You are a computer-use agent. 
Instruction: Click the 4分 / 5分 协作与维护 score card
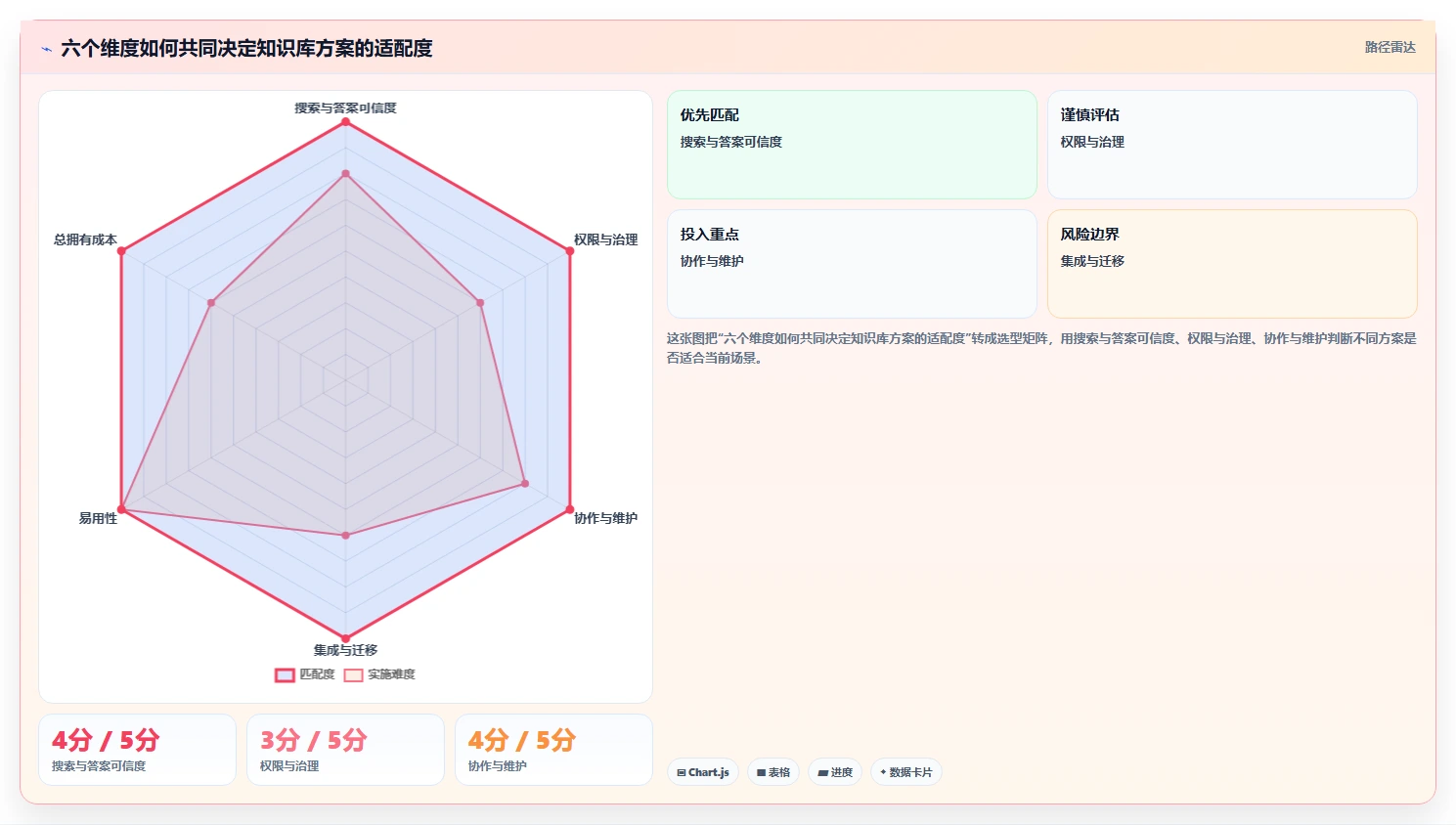(x=553, y=750)
